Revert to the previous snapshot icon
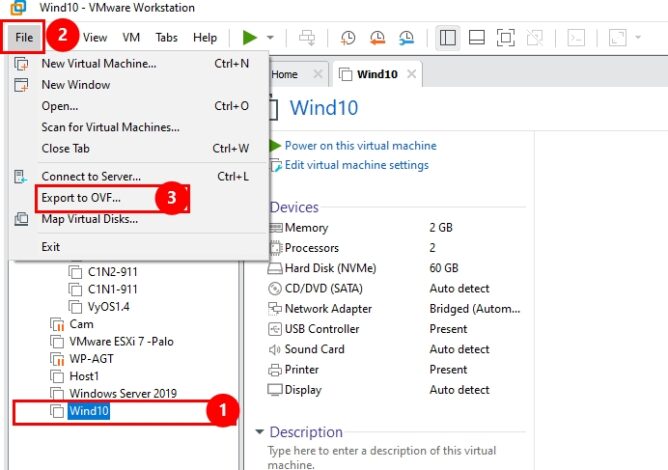Image resolution: width=668 pixels, height=470 pixels. pyautogui.click(x=377, y=37)
